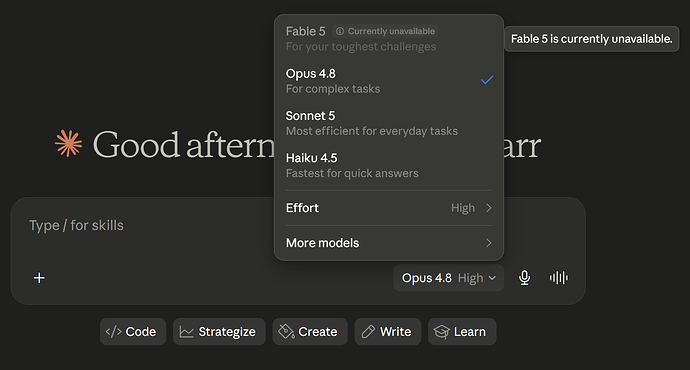
Task: Click the Strategize chart icon
Action: click(187, 332)
